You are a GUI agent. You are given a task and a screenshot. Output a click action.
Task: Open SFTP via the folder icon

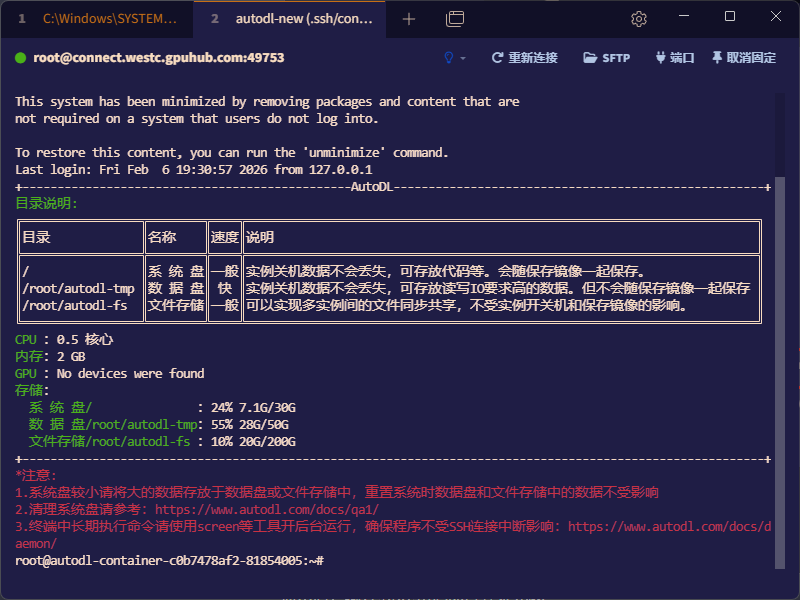(588, 57)
